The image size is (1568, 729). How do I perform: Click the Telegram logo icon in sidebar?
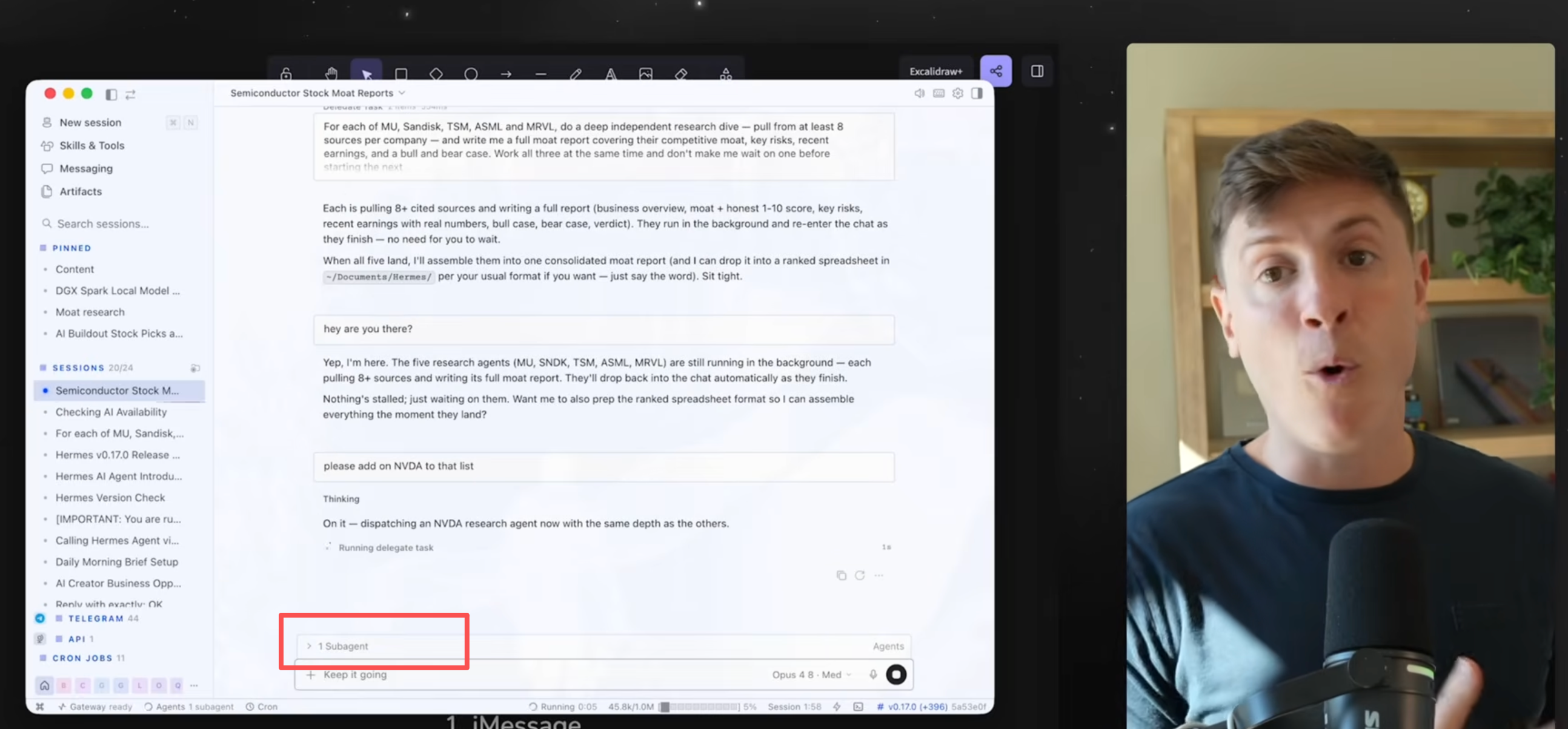click(40, 618)
